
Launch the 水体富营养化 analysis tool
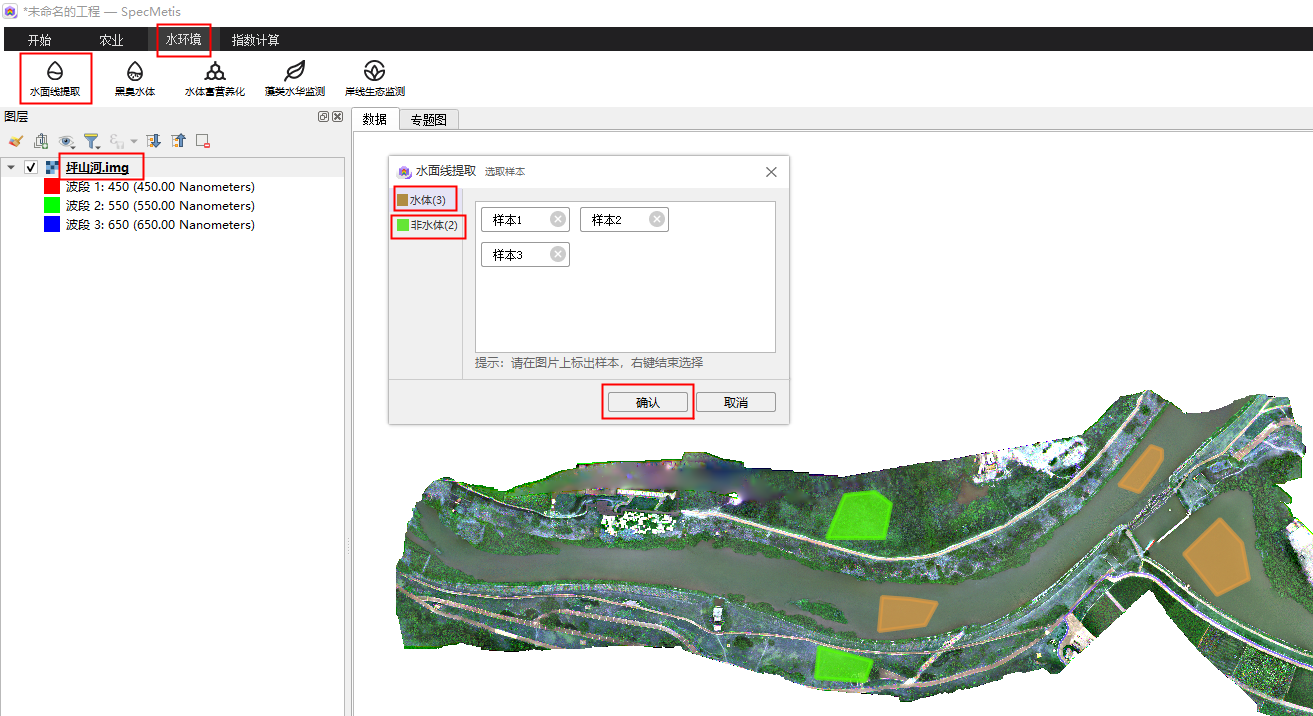[x=214, y=78]
